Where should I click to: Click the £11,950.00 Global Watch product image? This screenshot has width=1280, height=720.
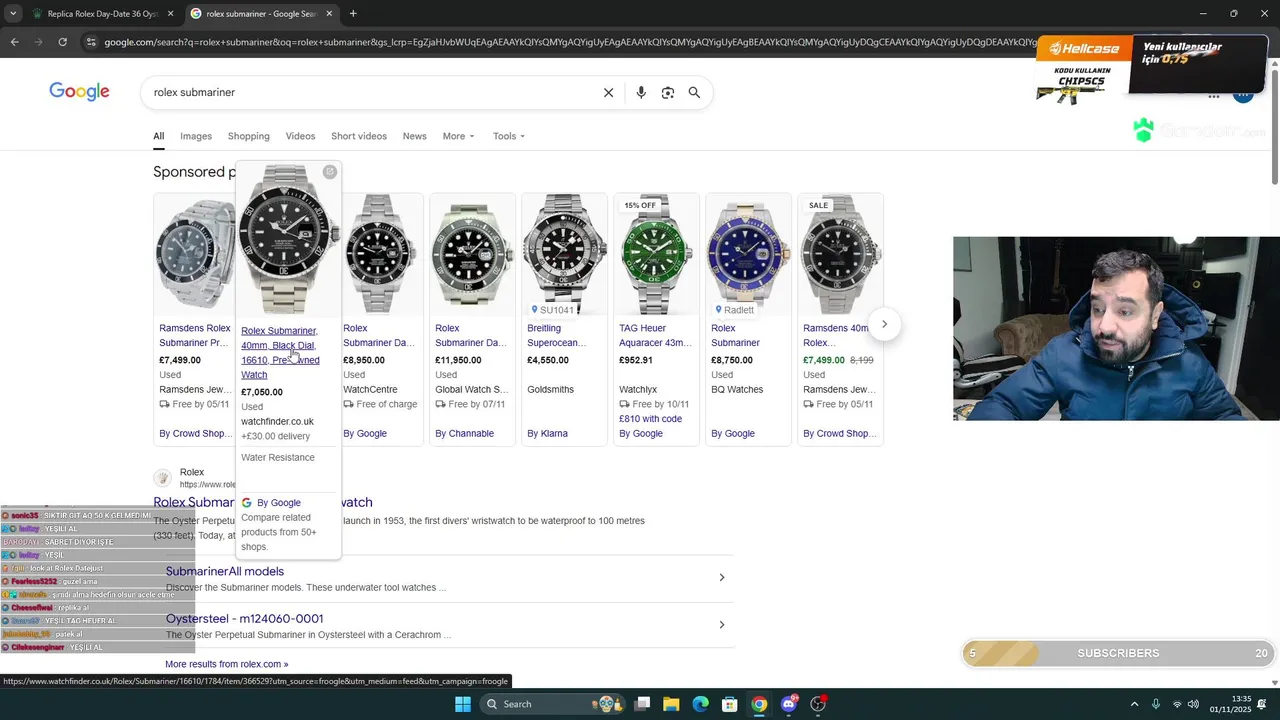pos(472,255)
